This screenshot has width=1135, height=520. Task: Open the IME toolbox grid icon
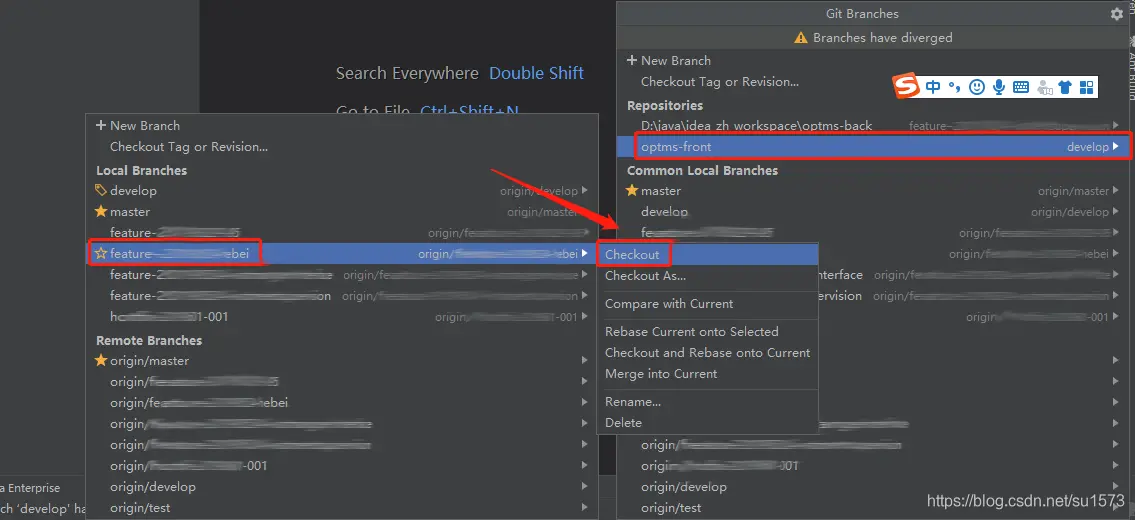(1086, 87)
